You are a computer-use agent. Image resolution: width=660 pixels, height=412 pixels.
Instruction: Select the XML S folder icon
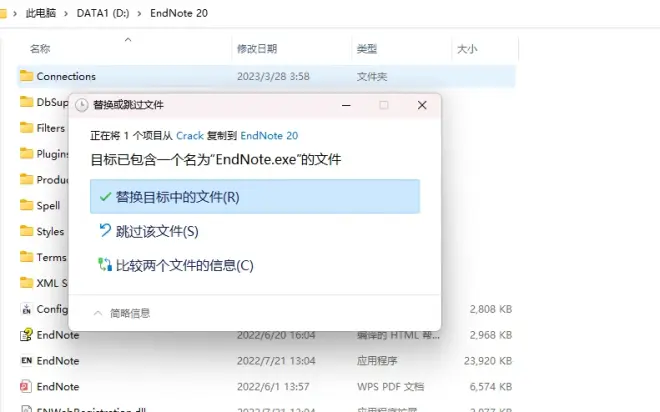(27, 283)
